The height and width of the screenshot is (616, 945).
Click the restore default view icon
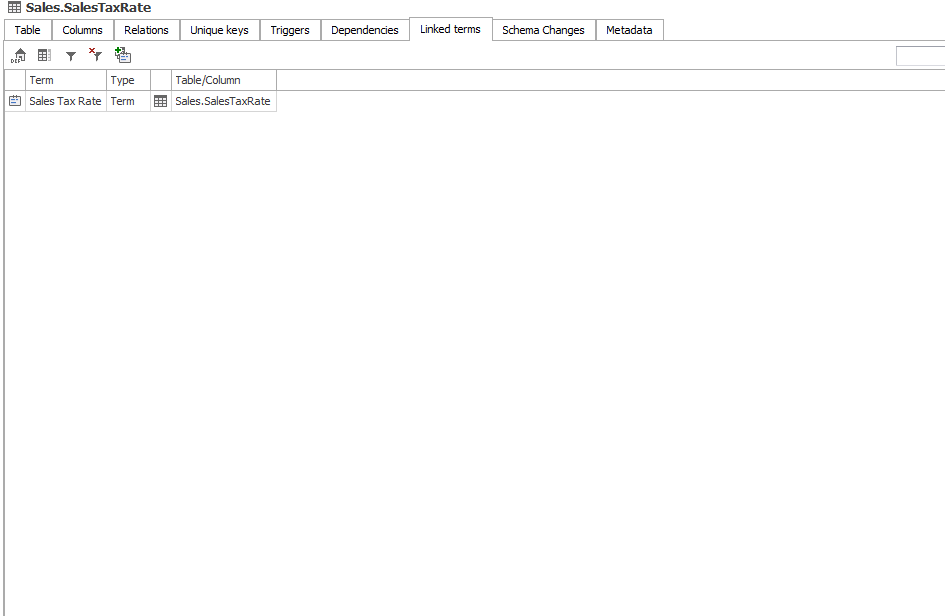(19, 56)
